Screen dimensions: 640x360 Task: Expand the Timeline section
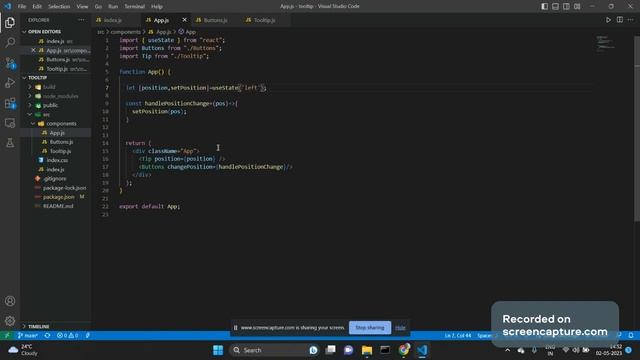click(39, 327)
